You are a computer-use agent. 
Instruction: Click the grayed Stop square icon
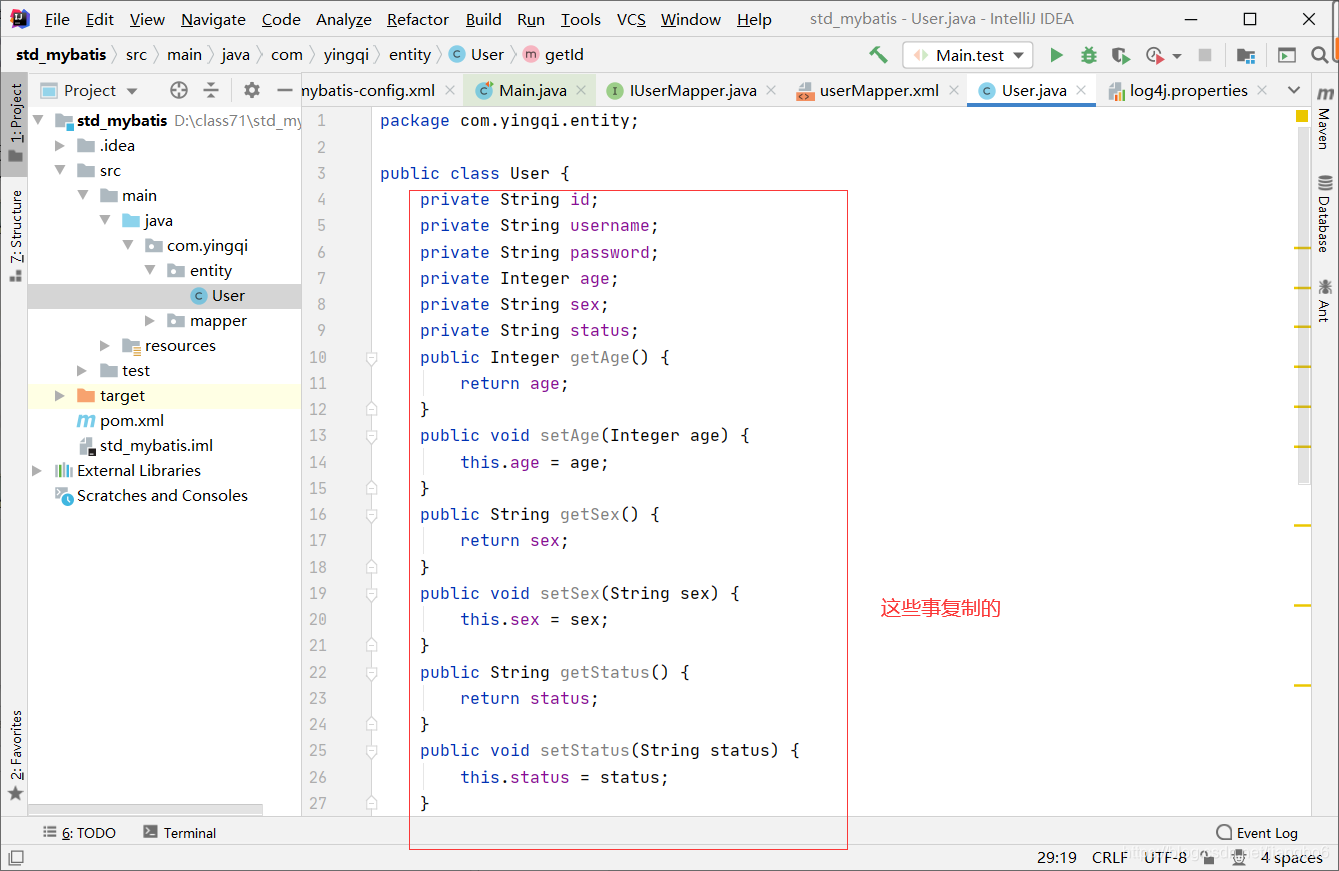click(x=1205, y=55)
